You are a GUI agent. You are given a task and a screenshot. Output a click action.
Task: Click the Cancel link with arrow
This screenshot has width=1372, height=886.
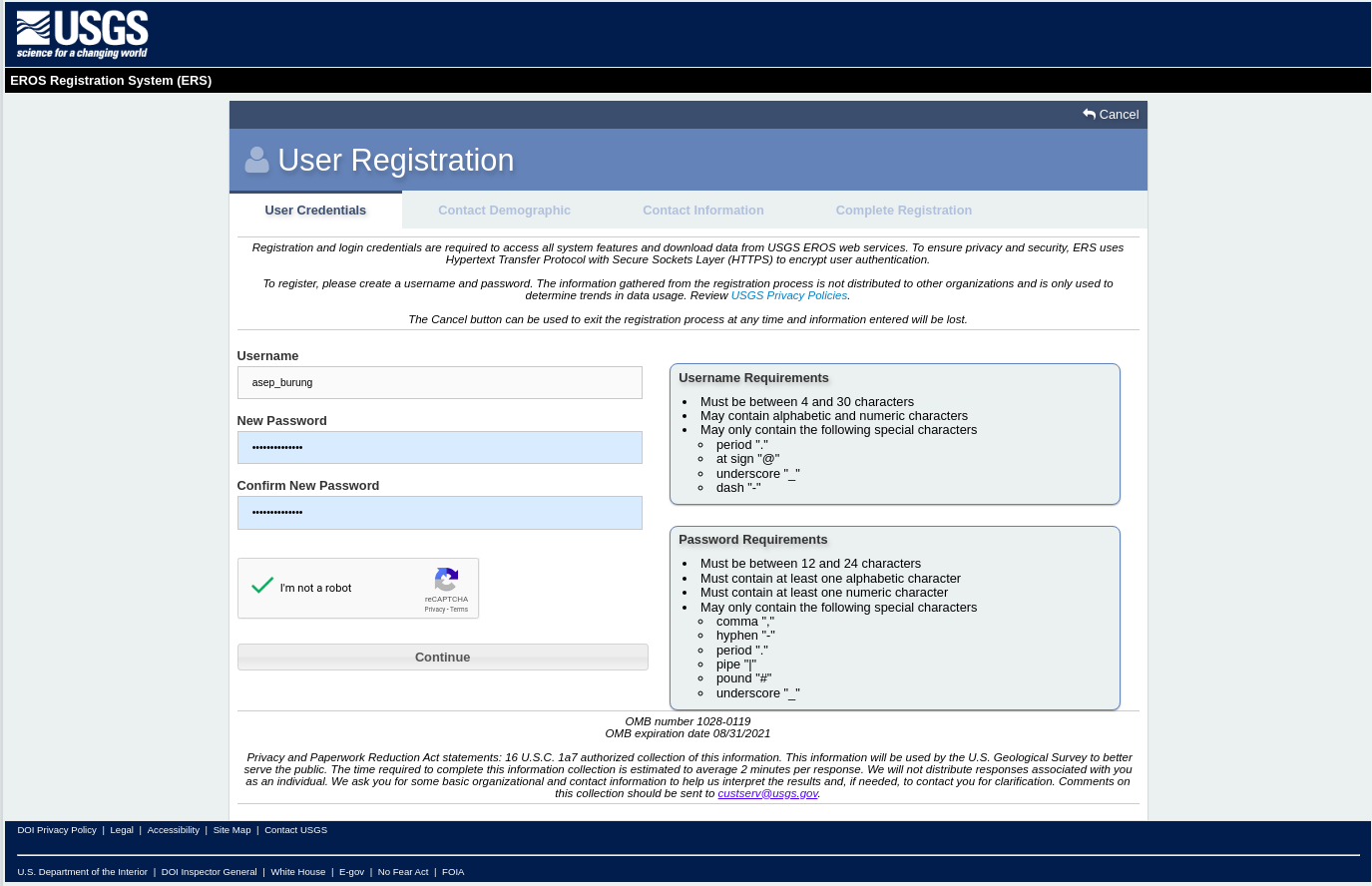1111,115
